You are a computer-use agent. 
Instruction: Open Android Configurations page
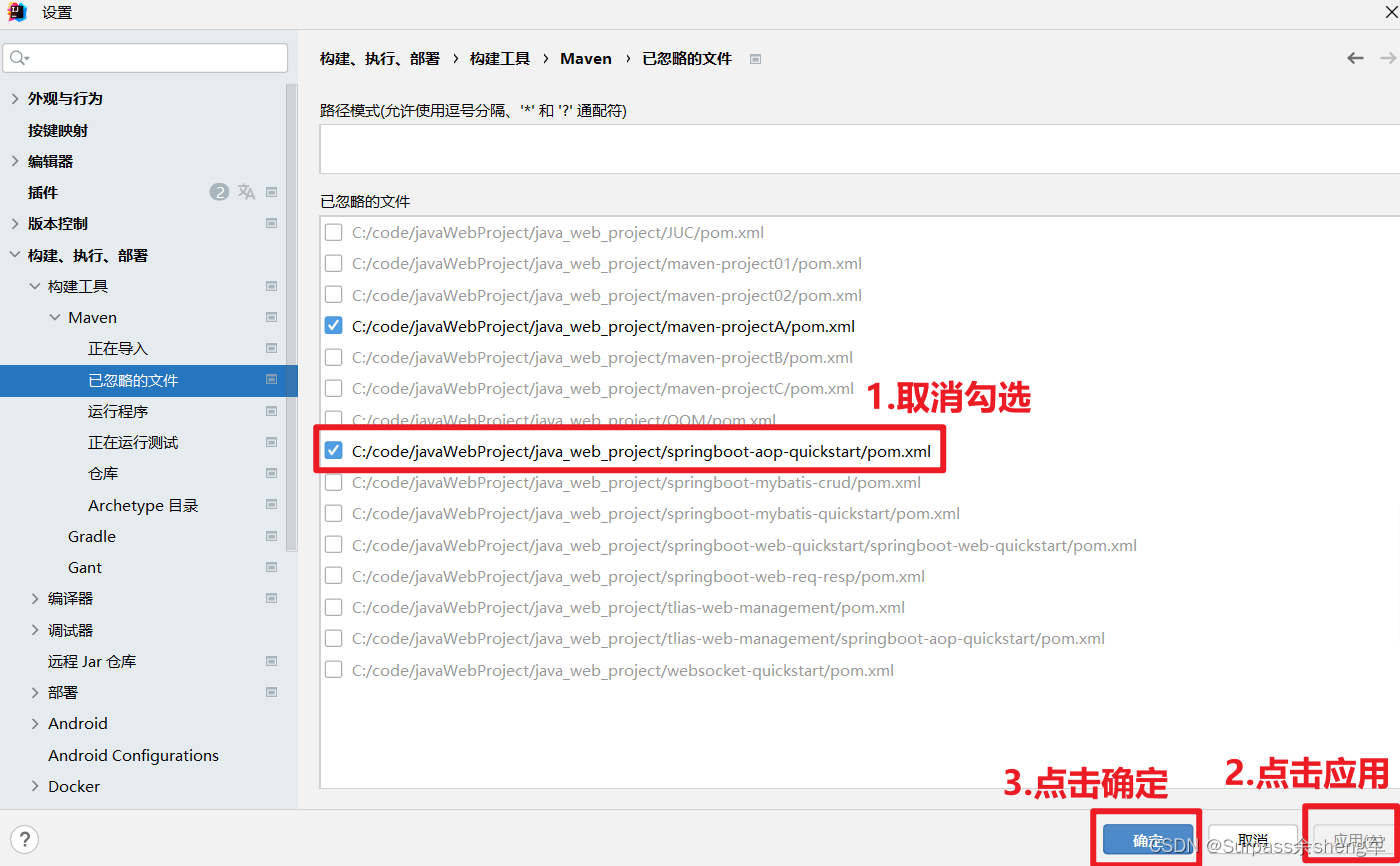point(133,755)
